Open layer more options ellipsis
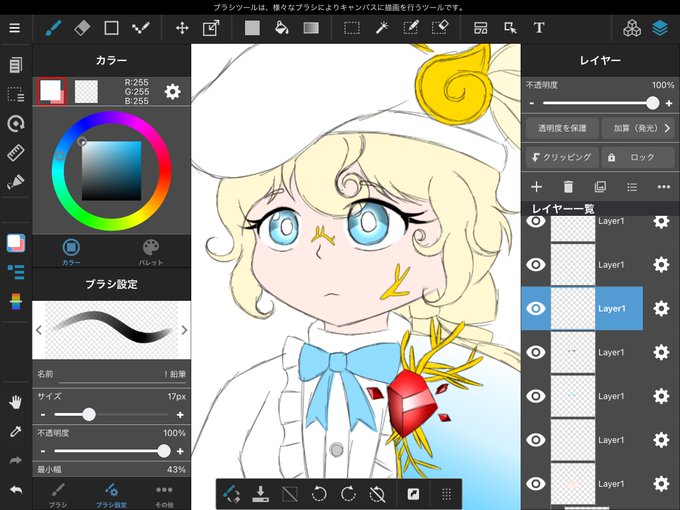 [x=664, y=187]
